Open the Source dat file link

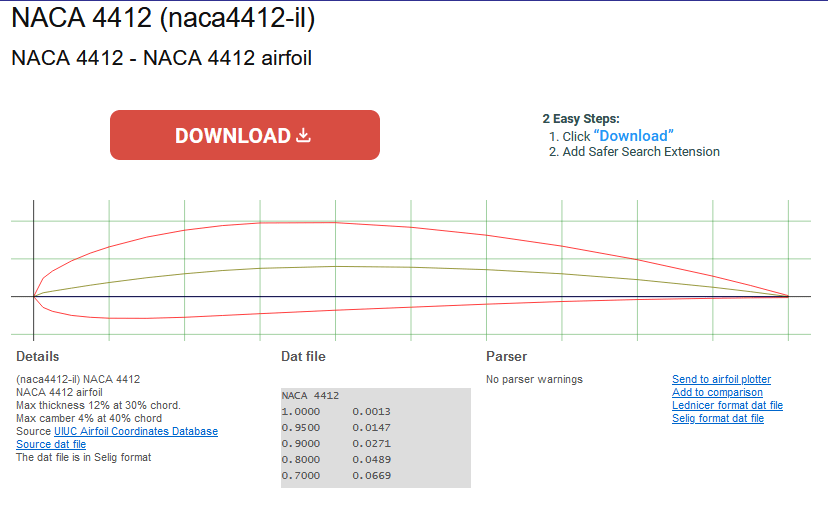(x=51, y=445)
